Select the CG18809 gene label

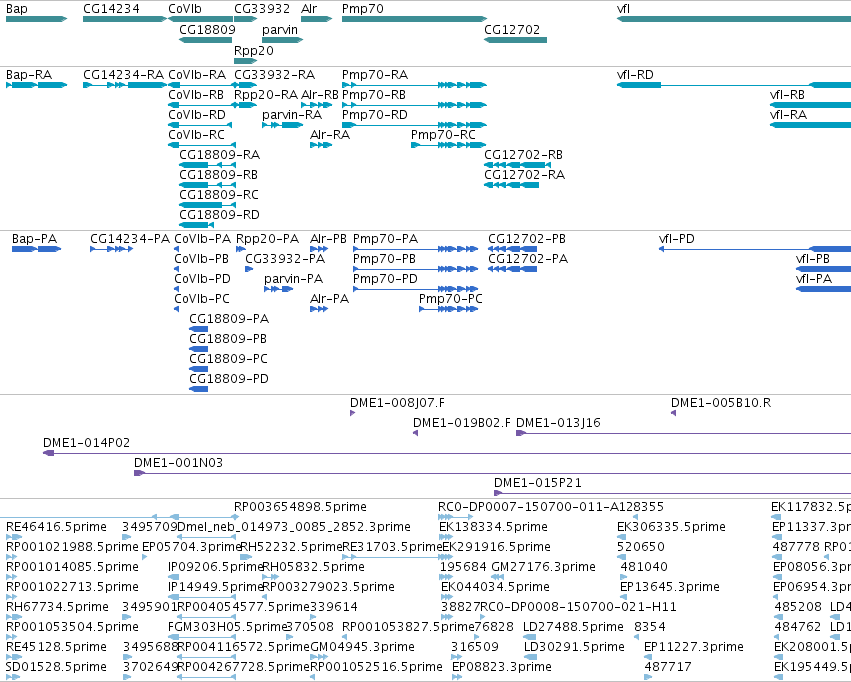tap(207, 29)
